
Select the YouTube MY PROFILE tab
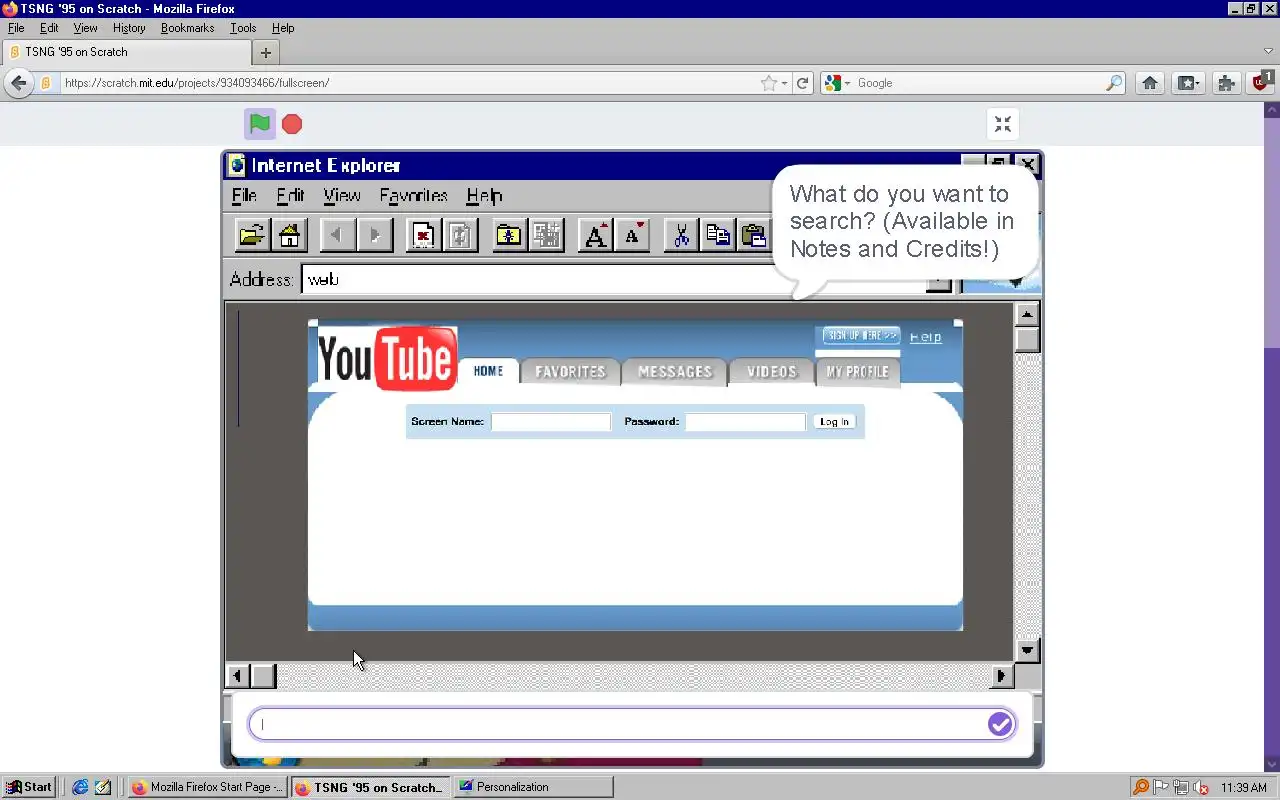pos(858,371)
